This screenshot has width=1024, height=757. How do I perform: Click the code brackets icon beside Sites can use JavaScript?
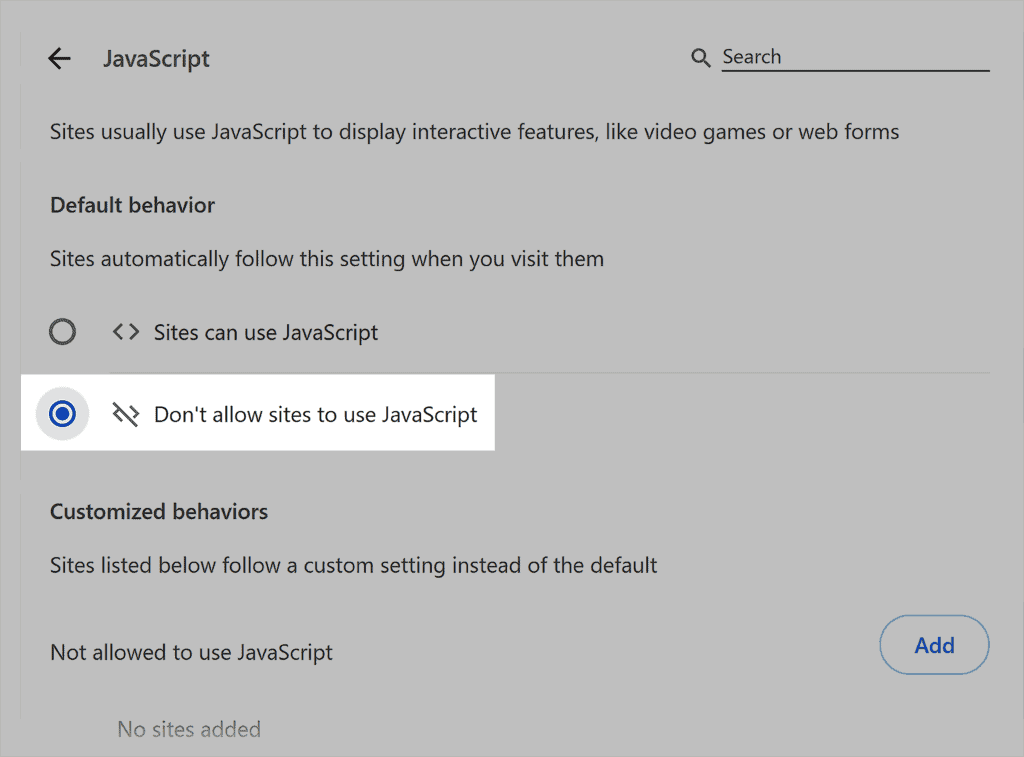[125, 332]
